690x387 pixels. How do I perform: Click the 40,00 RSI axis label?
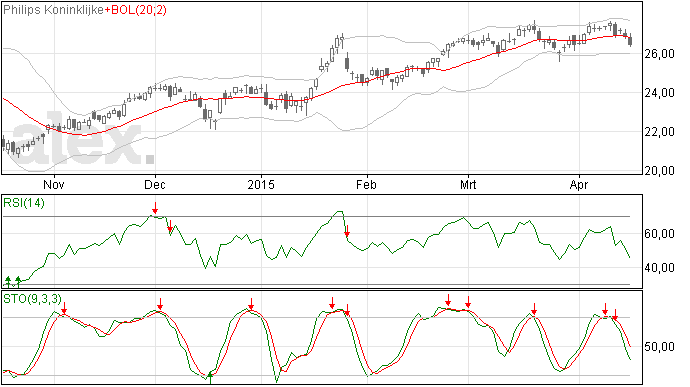[659, 268]
